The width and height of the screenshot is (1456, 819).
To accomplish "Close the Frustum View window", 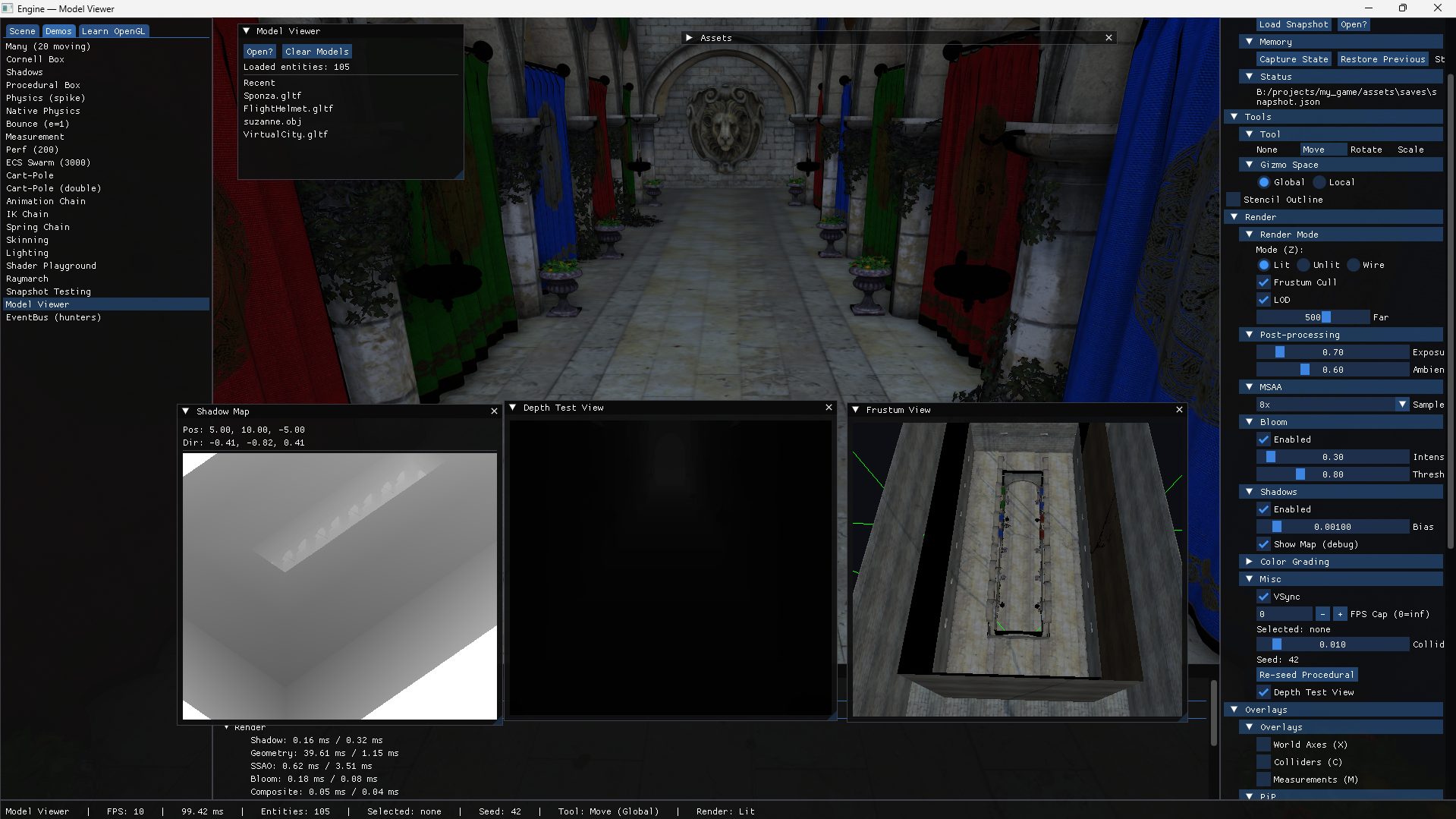I will click(1179, 410).
